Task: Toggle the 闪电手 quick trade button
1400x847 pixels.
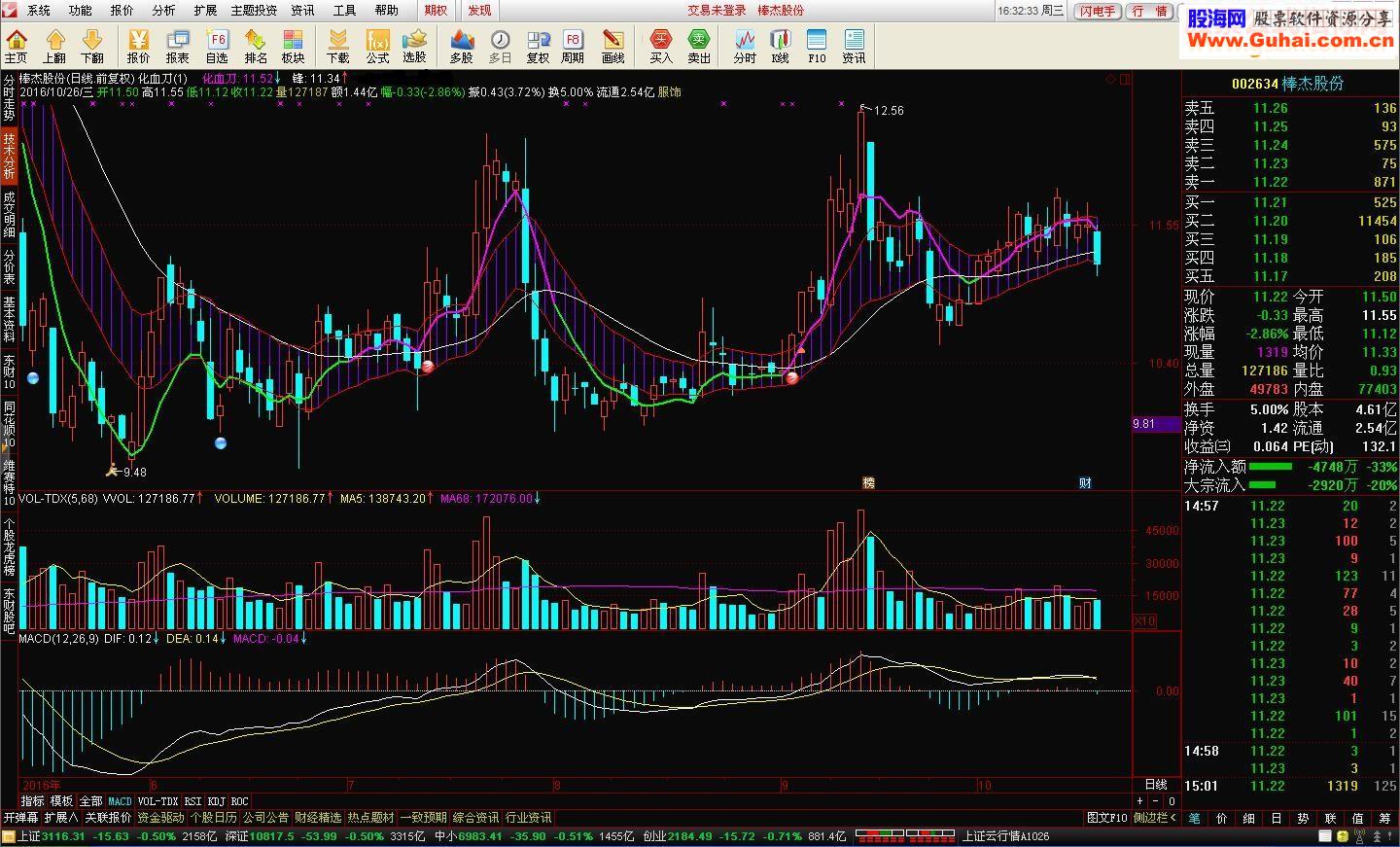Action: 1099,11
